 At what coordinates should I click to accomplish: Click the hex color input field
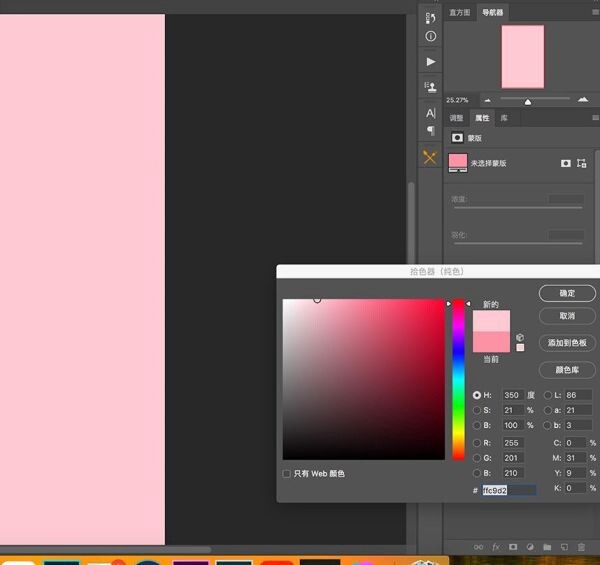pyautogui.click(x=509, y=490)
